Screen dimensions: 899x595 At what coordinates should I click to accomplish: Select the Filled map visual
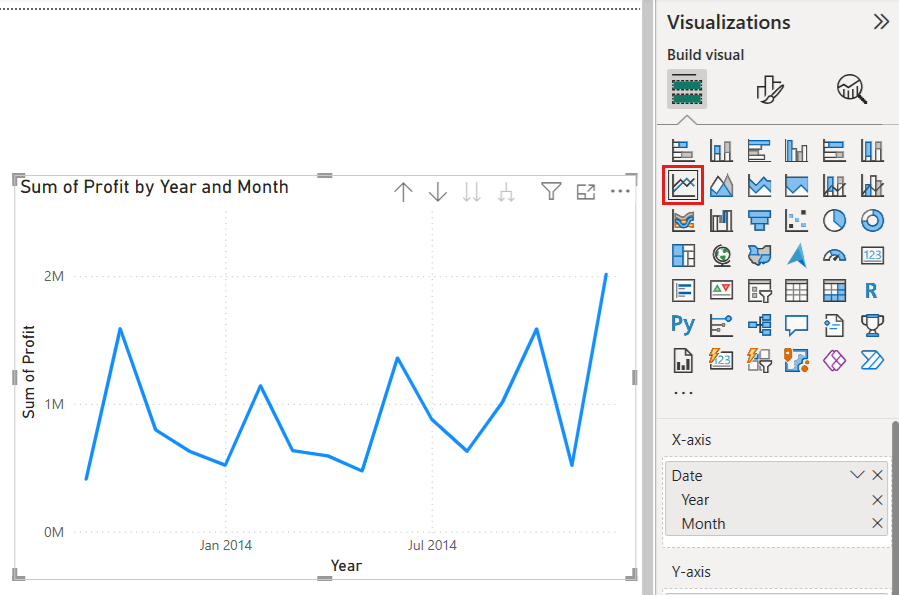(759, 256)
